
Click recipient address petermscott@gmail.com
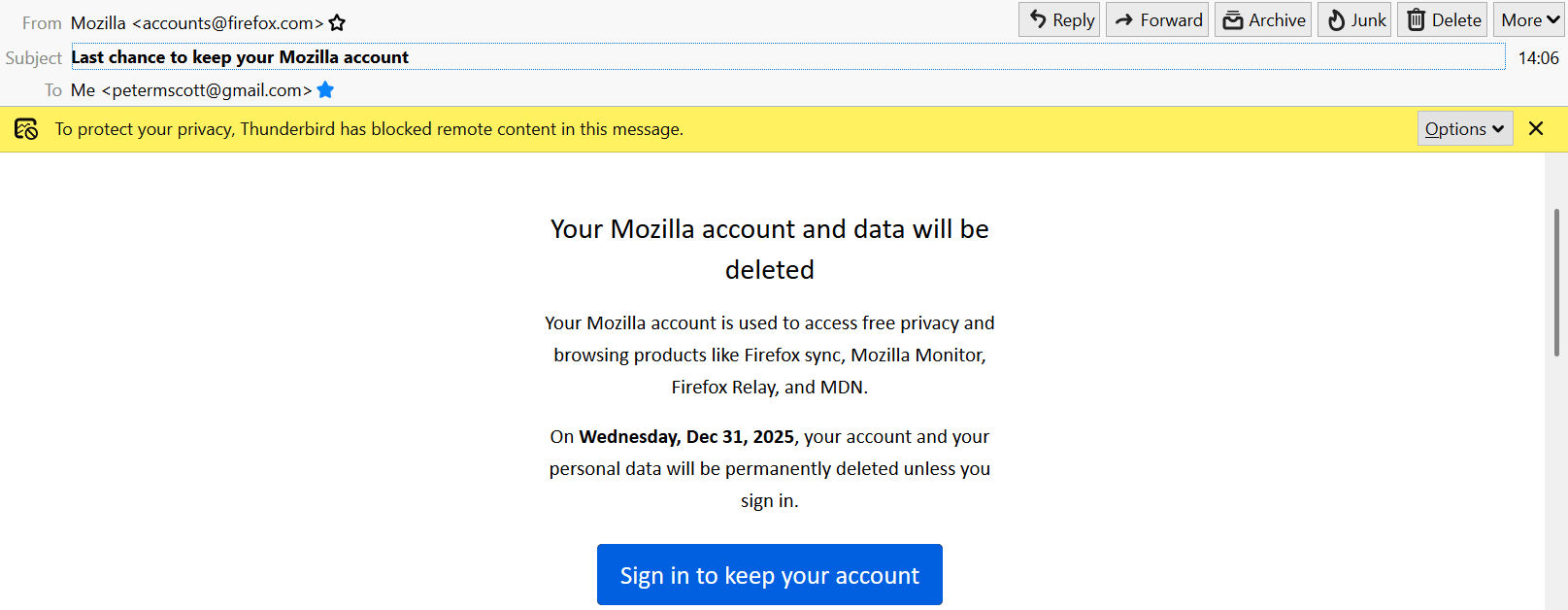[x=207, y=90]
